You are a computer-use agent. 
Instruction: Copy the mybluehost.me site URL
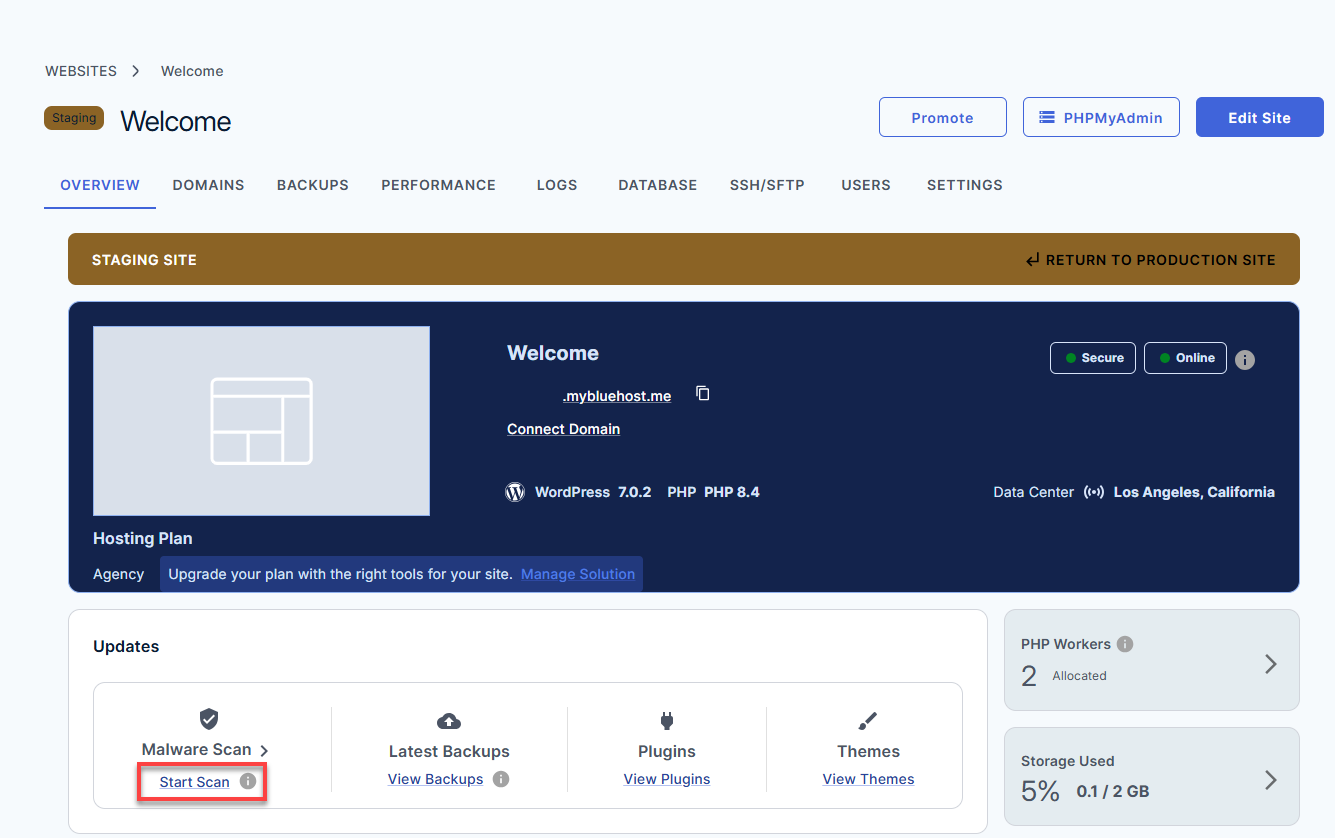tap(703, 394)
